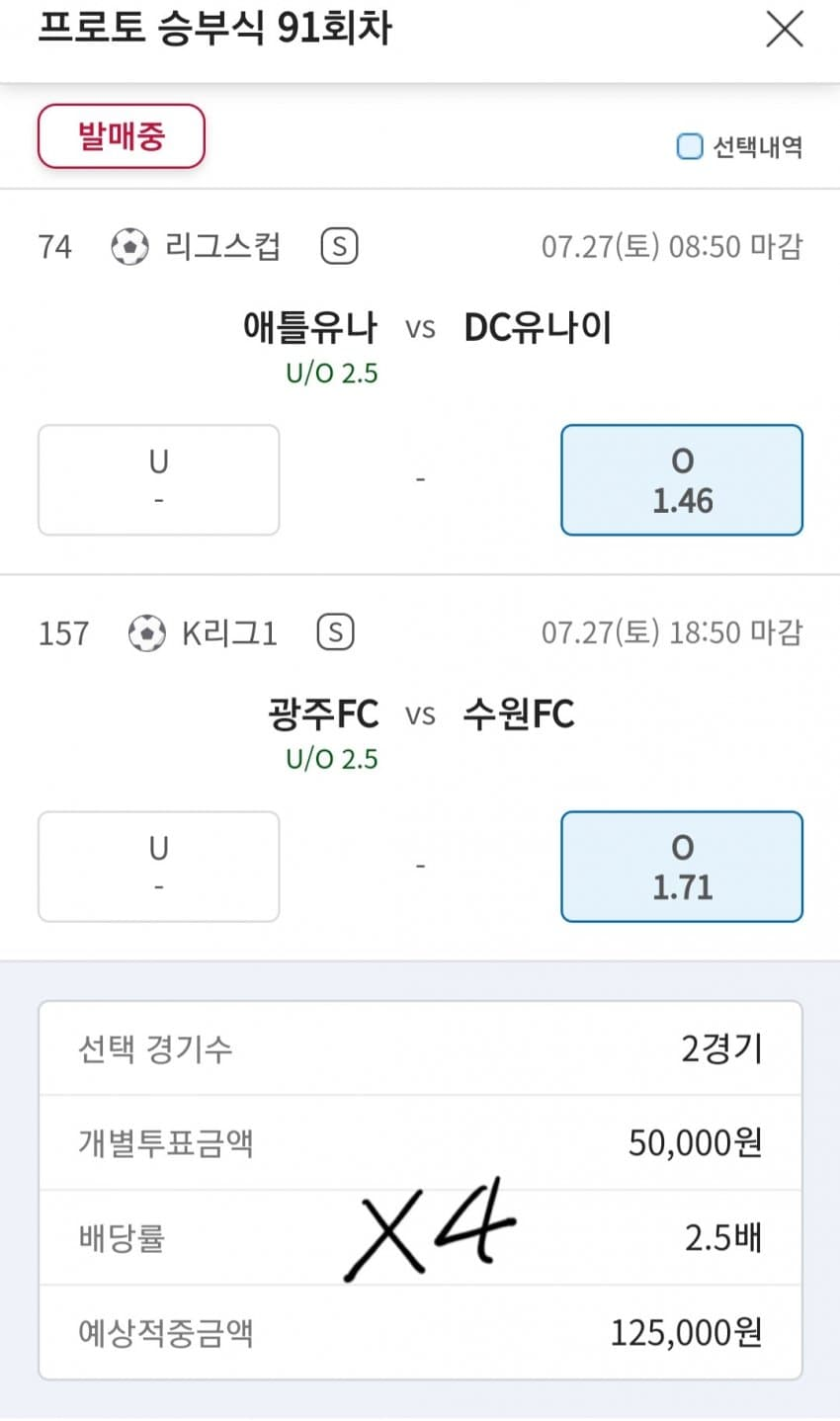
Task: Click the soccer ball icon beside K리그1
Action: tap(146, 632)
